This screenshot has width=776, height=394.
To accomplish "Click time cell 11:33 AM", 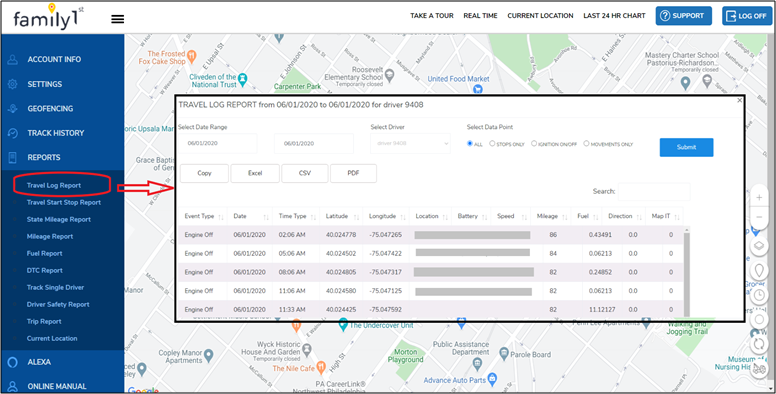I will (x=292, y=309).
